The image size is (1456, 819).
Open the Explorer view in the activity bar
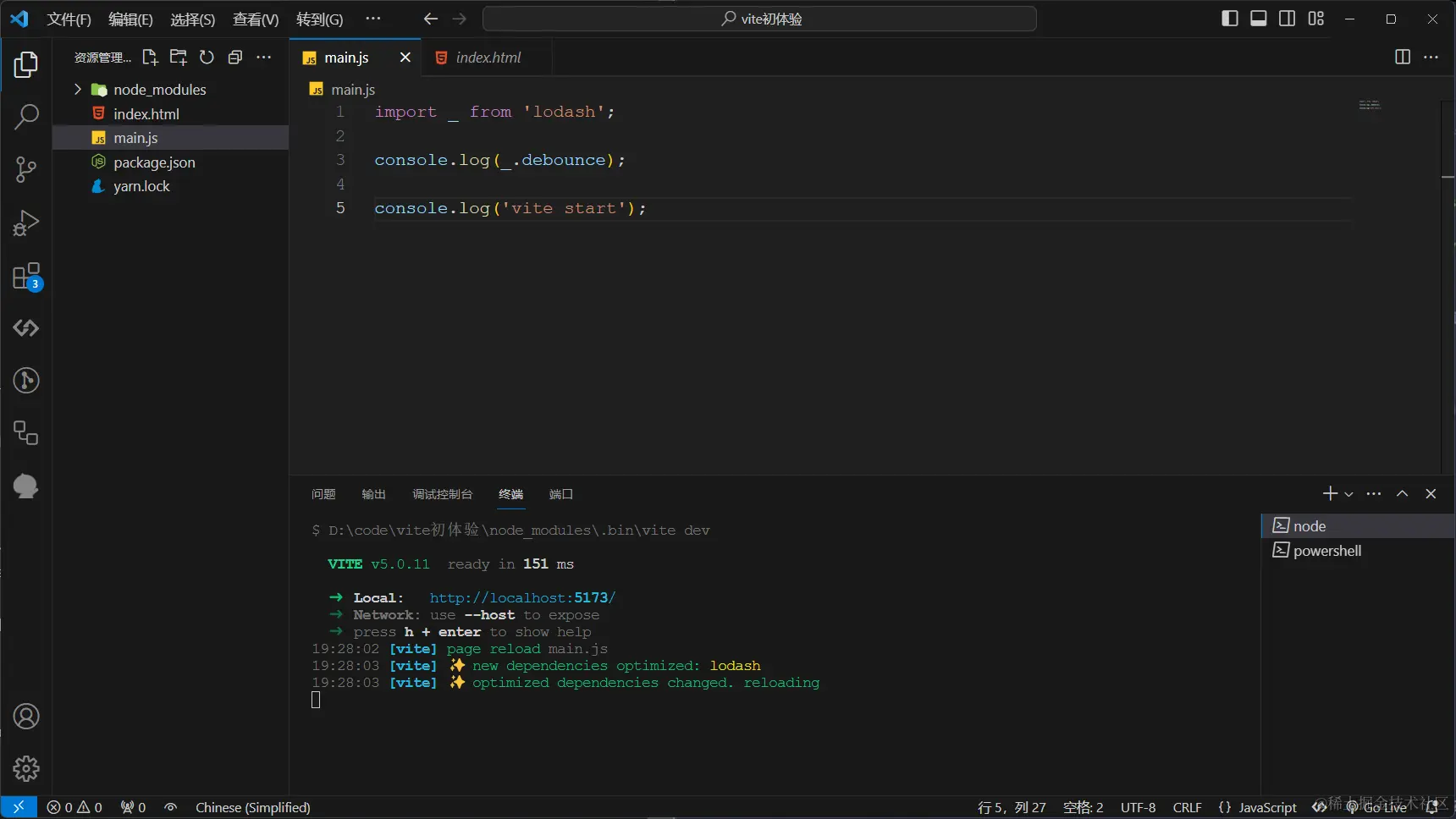[x=26, y=65]
